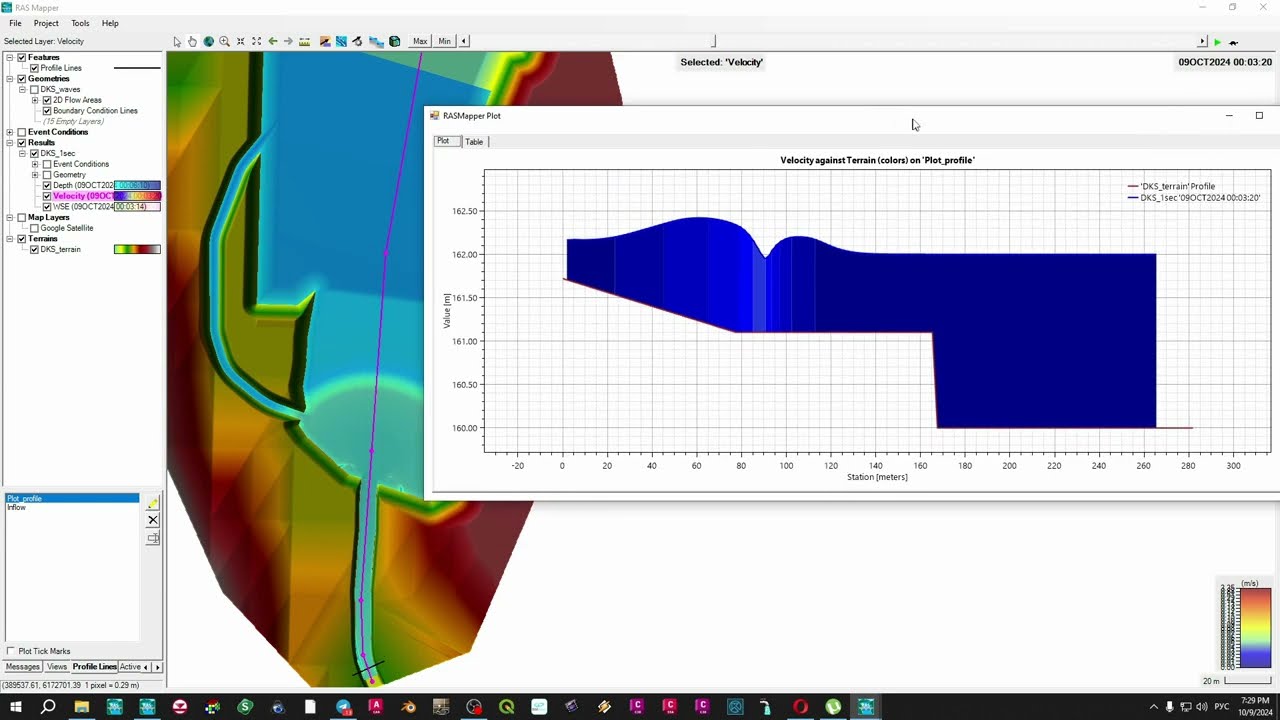The width and height of the screenshot is (1280, 720).
Task: Switch to the Table tab in plot window
Action: tap(474, 142)
